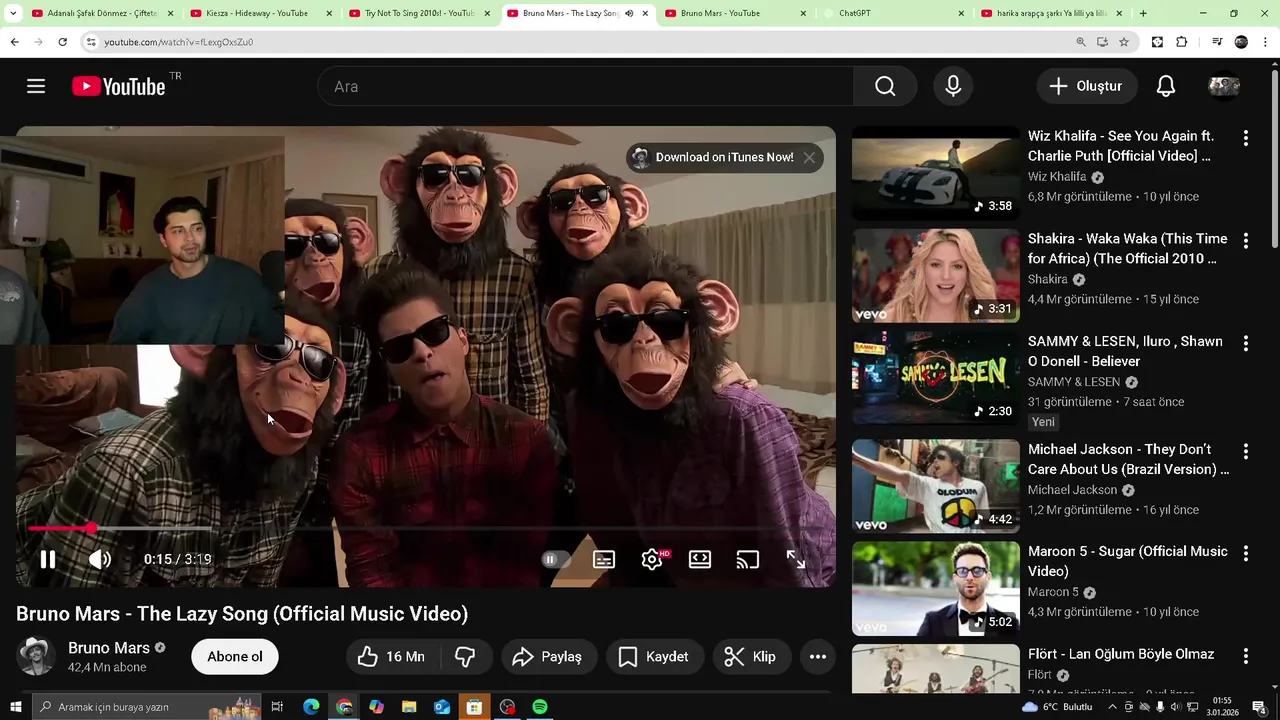Open File Explorer from the taskbar
1280x720 pixels.
409,707
